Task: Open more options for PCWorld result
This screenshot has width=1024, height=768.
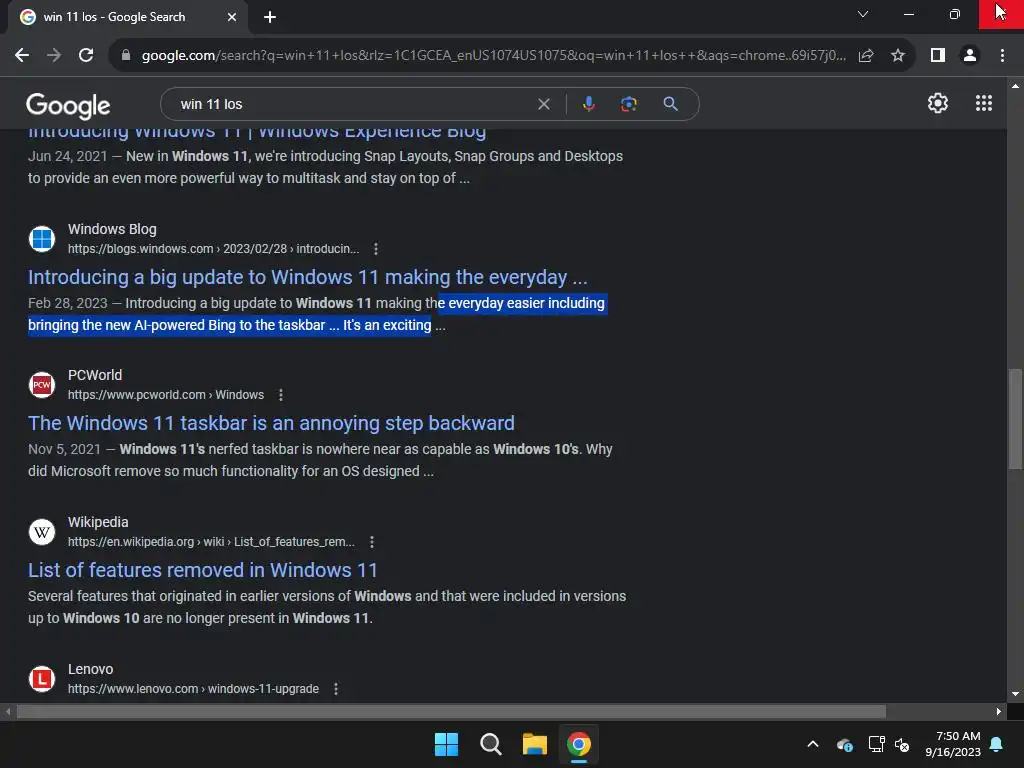Action: pos(281,395)
